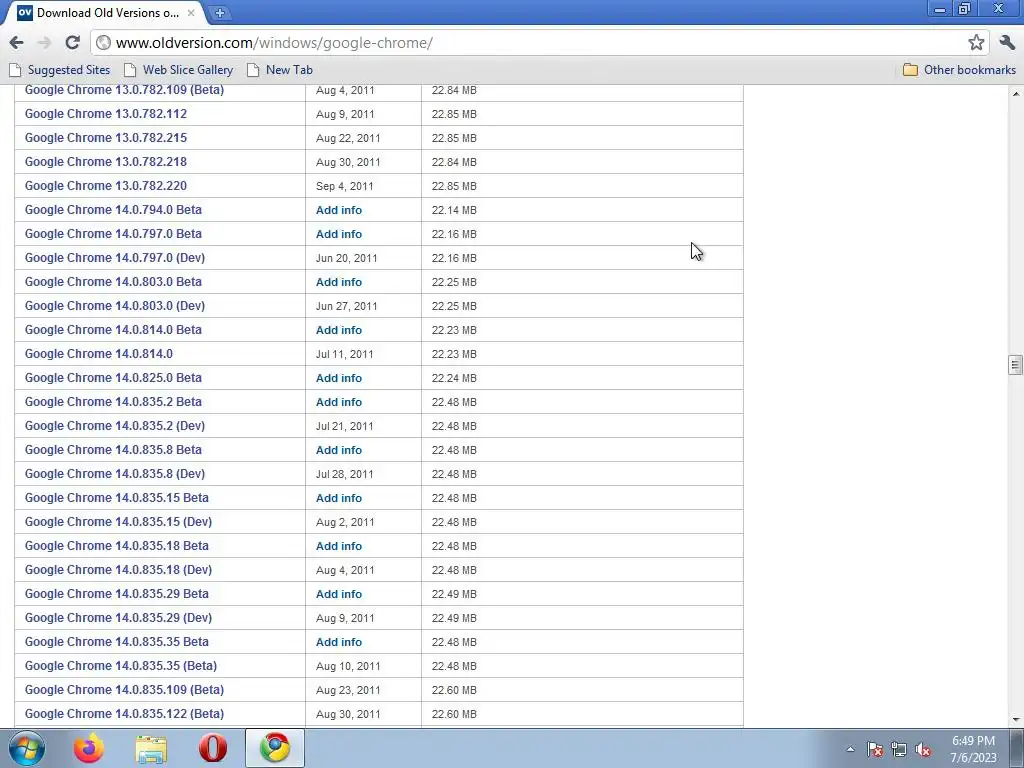This screenshot has width=1024, height=768.
Task: Click the Chrome taskbar icon
Action: 275,748
